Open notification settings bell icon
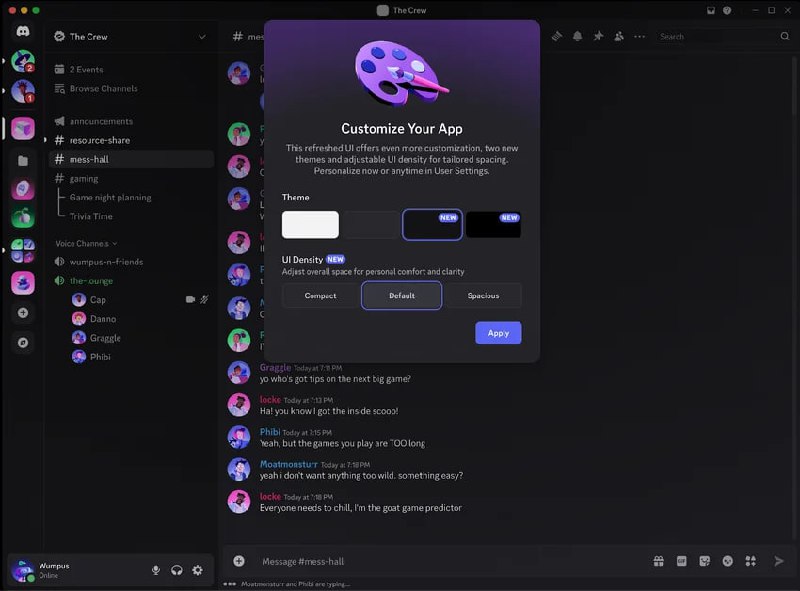800x591 pixels. tap(578, 36)
